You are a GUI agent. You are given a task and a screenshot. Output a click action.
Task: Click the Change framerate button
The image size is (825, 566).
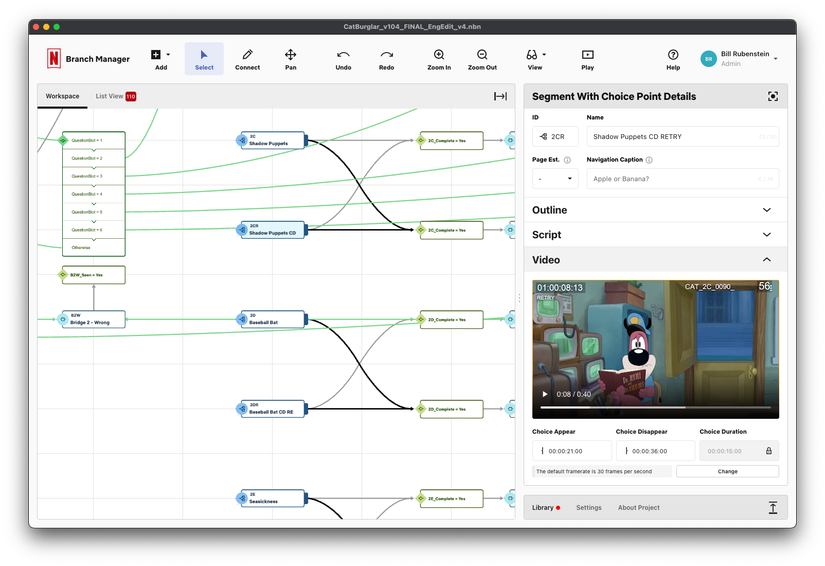point(727,471)
